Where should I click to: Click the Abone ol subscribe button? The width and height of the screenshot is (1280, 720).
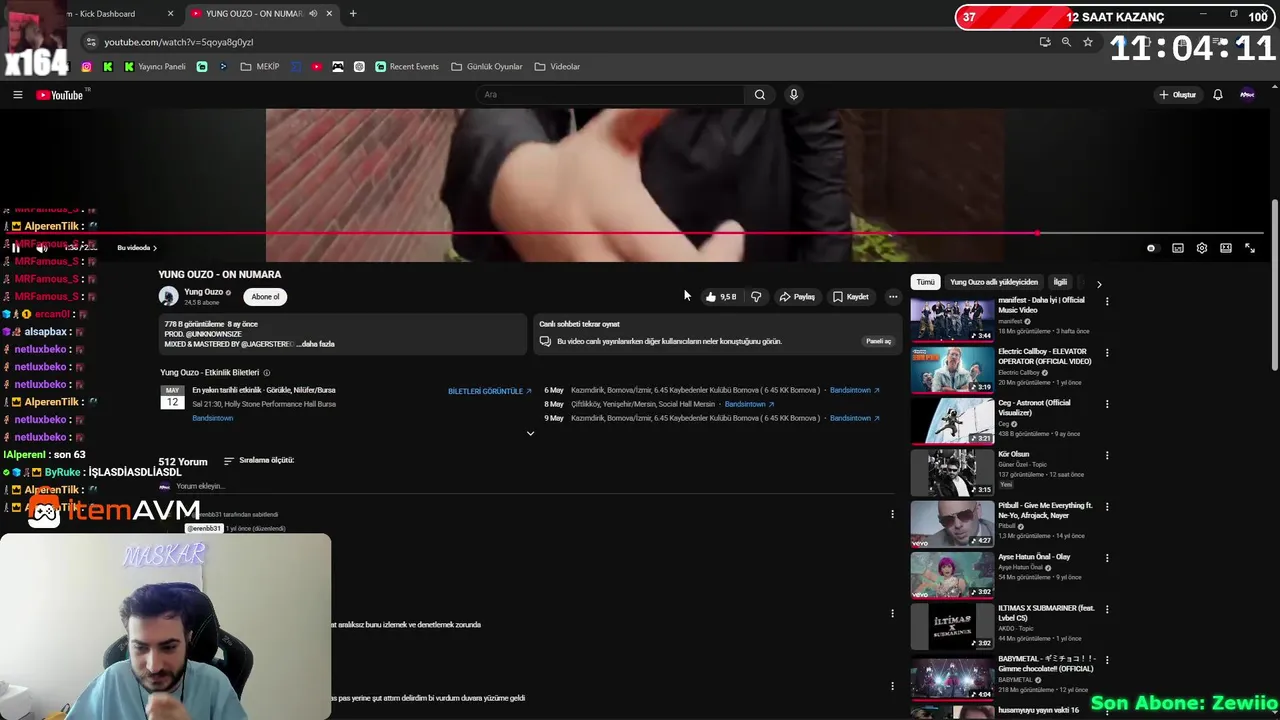(265, 297)
